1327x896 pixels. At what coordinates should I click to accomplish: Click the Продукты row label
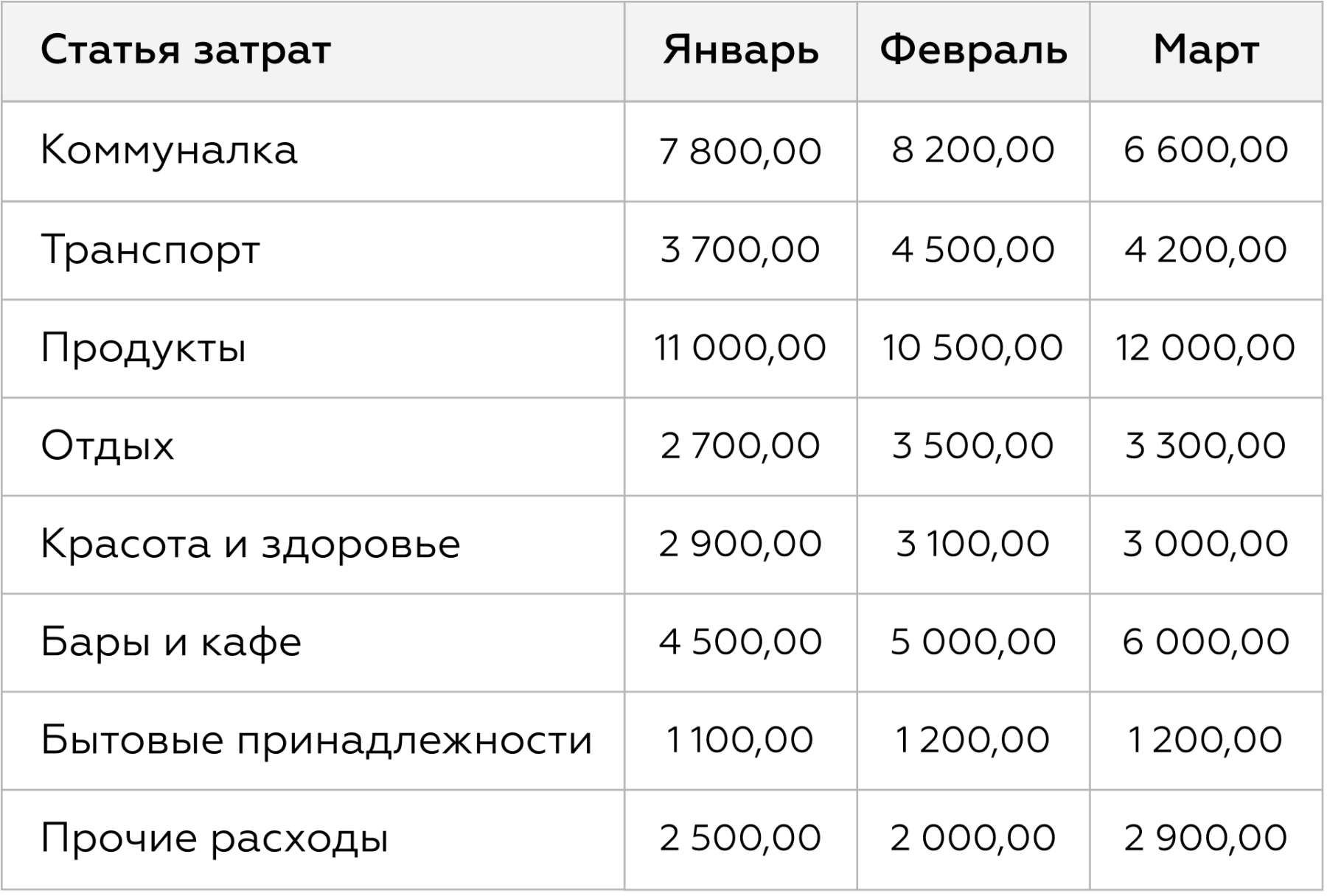click(143, 349)
